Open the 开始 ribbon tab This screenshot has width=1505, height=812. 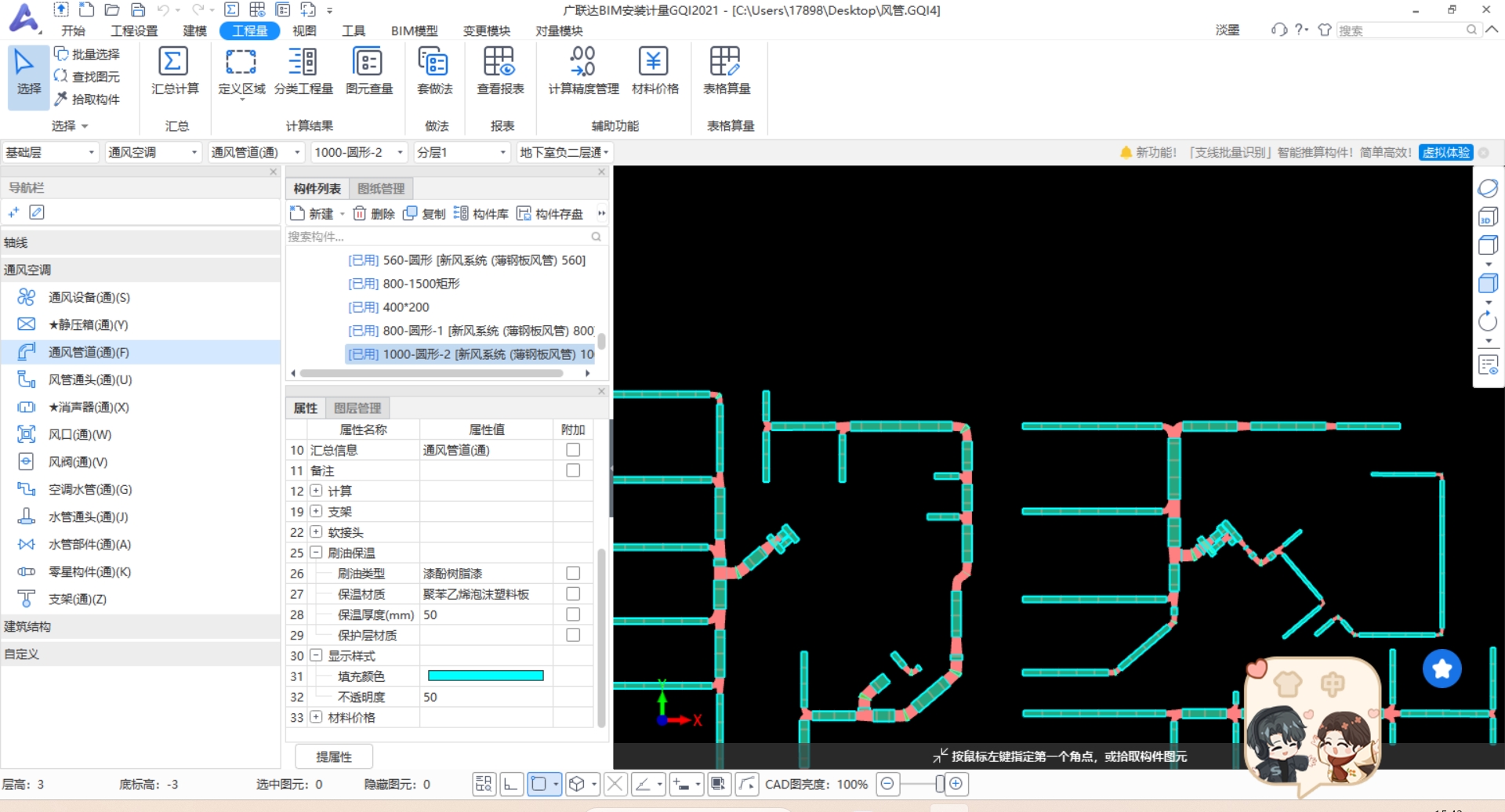coord(73,31)
